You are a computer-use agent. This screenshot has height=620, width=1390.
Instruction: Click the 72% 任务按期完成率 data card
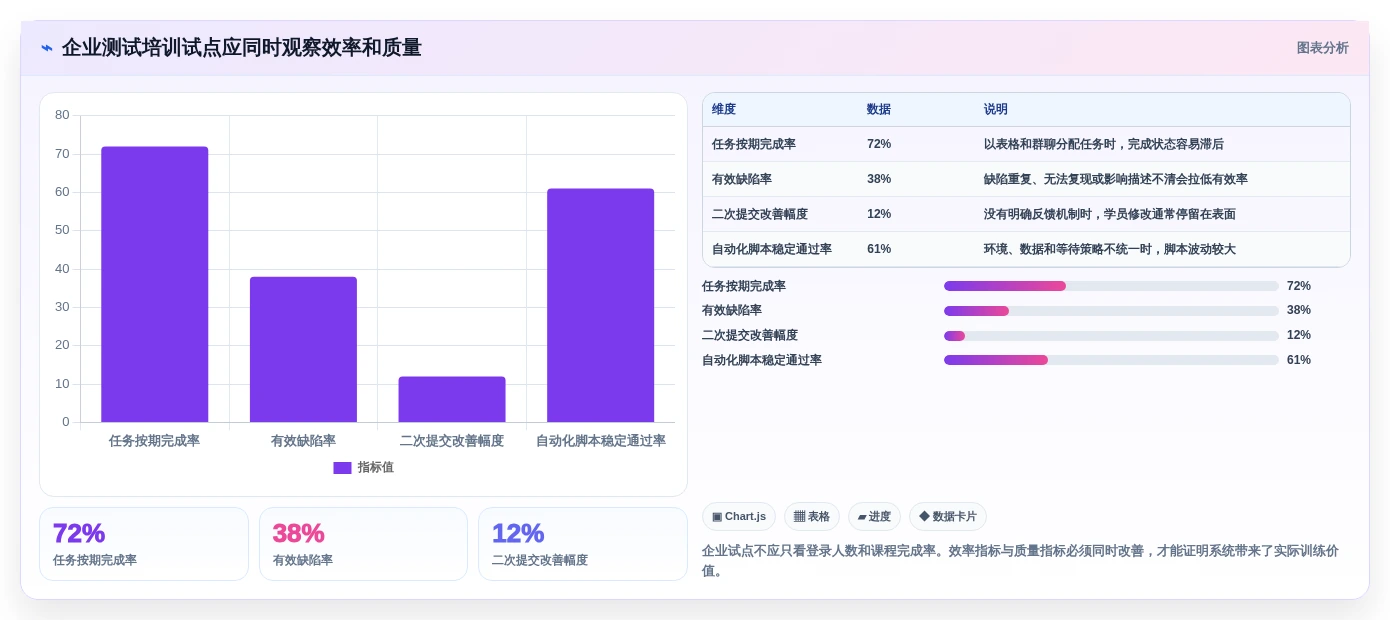[144, 544]
